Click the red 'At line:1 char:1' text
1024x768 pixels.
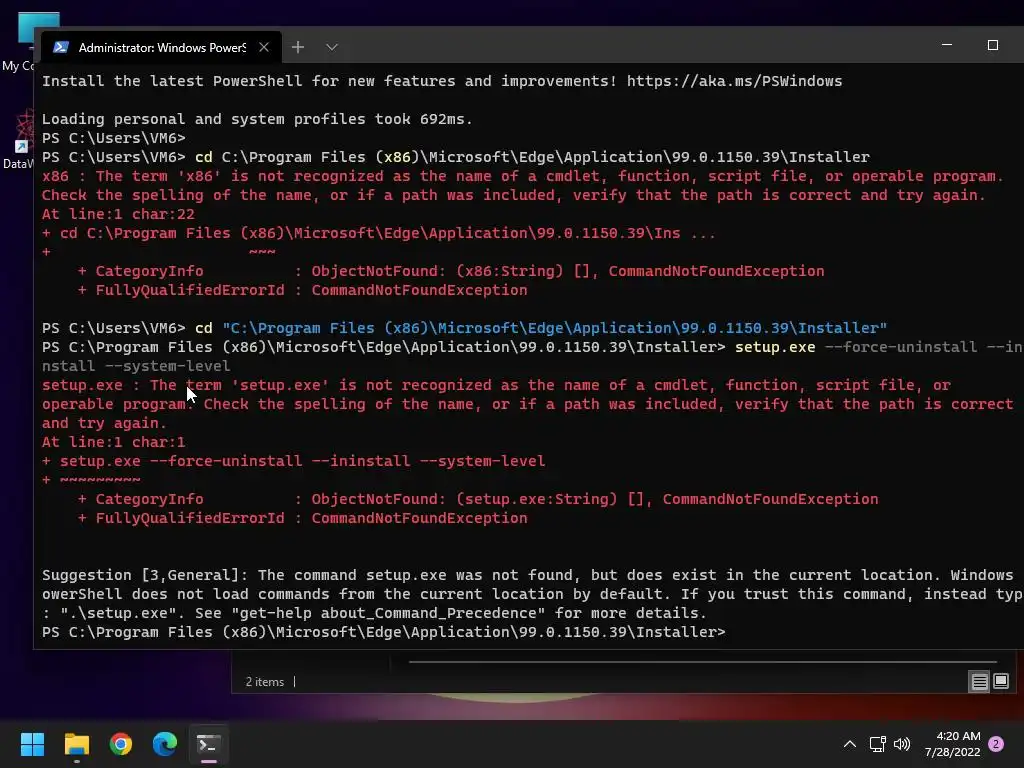(114, 442)
